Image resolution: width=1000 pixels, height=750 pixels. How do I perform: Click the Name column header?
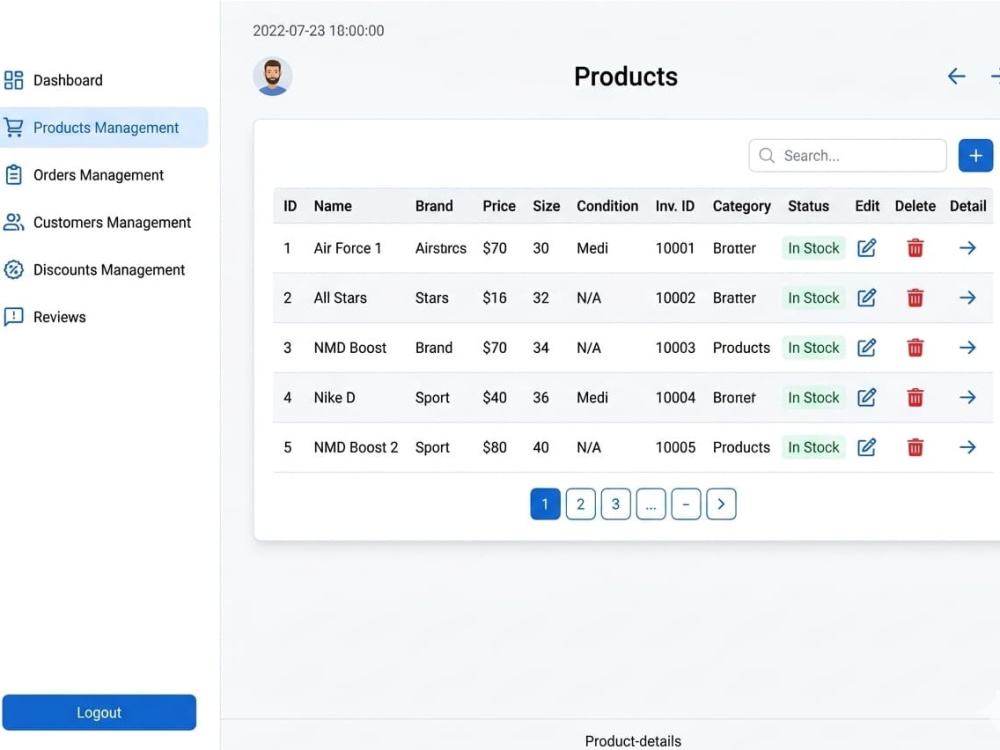[332, 206]
